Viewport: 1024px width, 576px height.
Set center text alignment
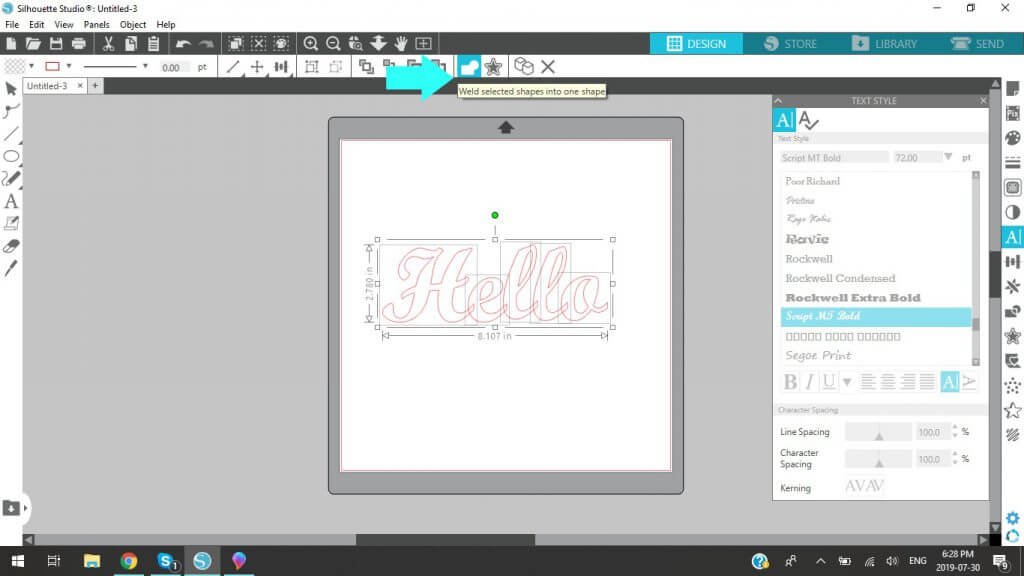888,381
